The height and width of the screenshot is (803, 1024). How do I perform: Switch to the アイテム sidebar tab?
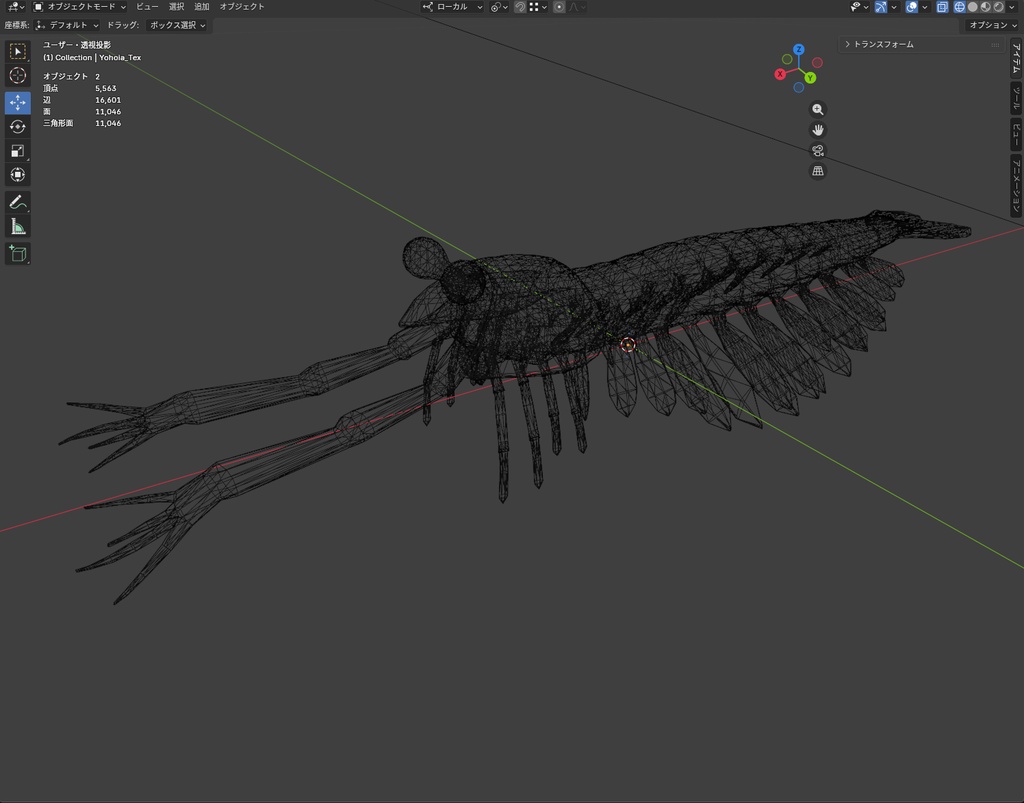(1016, 57)
